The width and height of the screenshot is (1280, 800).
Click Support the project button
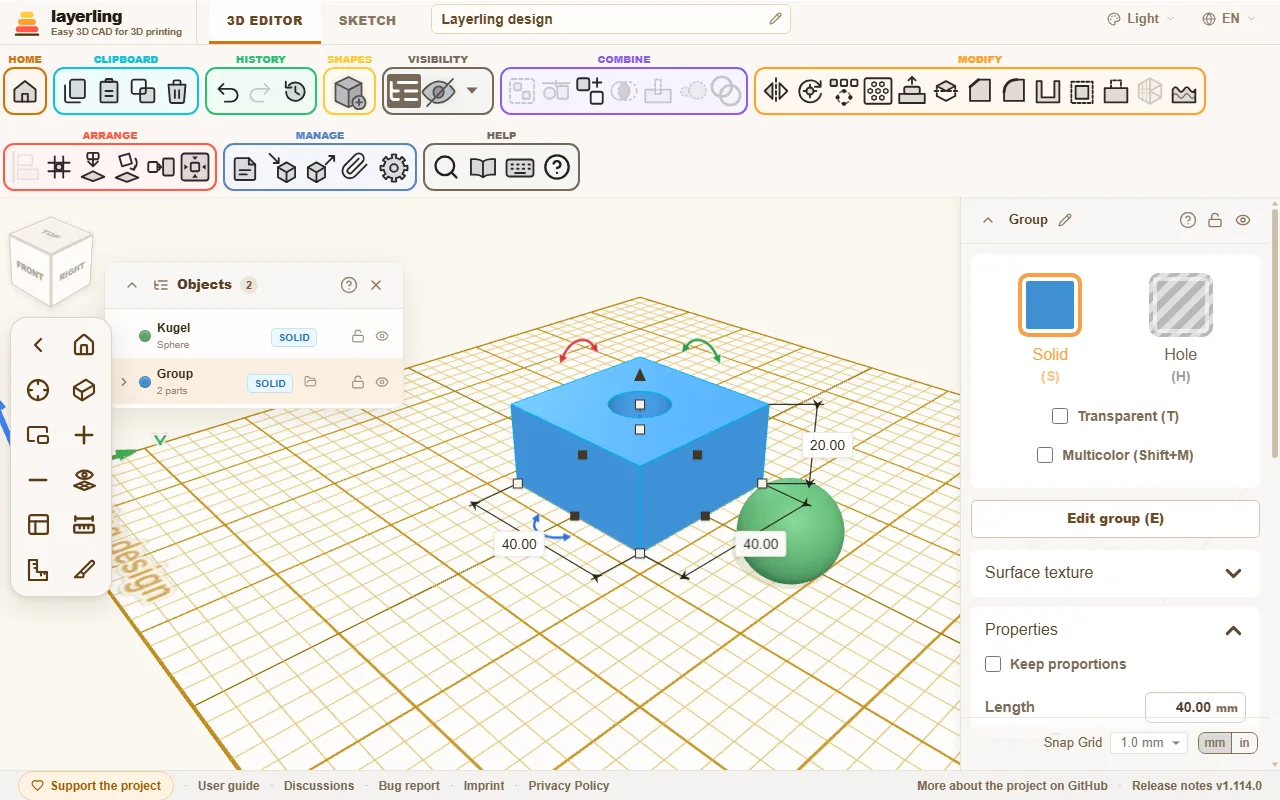click(x=96, y=786)
